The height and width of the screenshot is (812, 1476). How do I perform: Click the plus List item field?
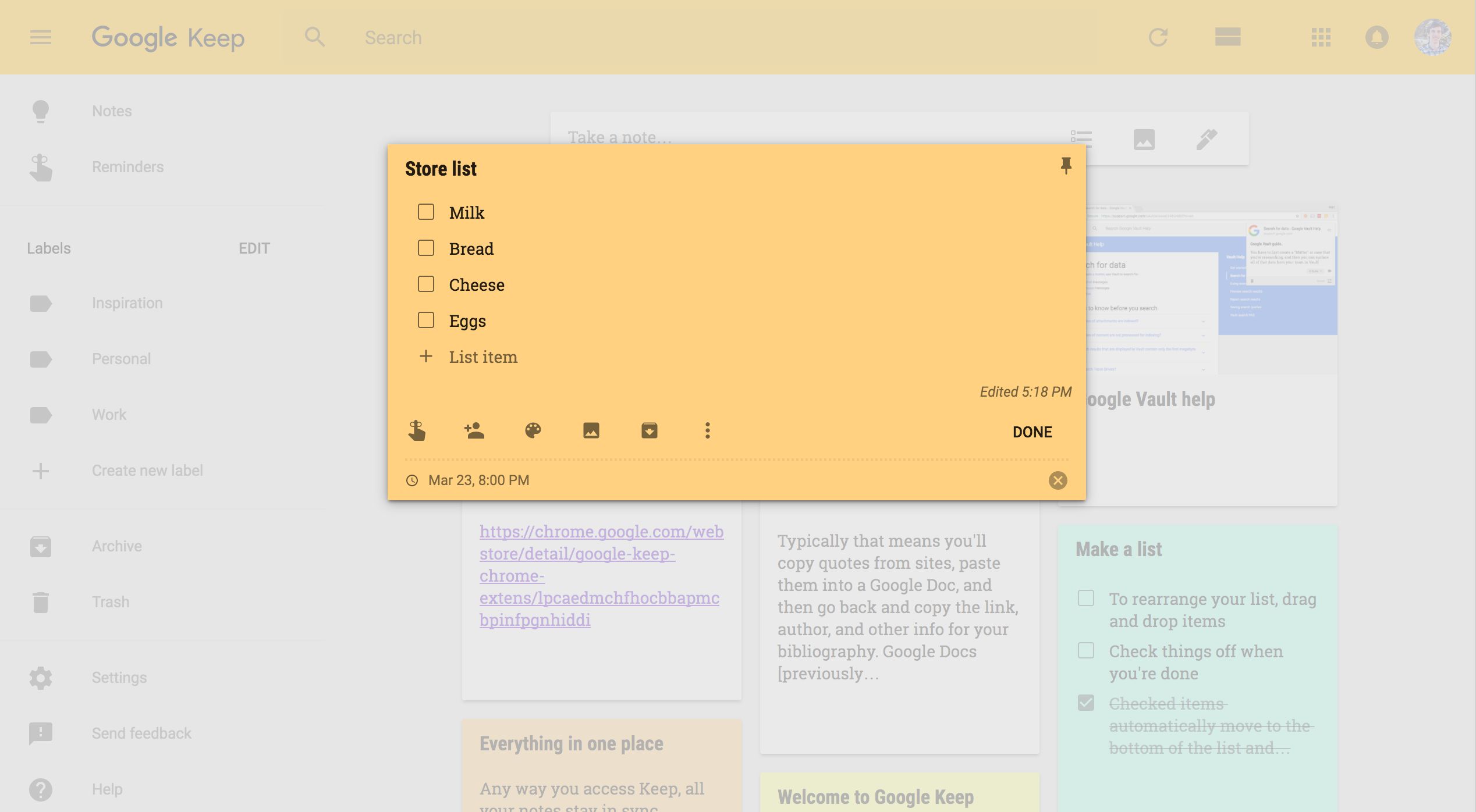[x=483, y=357]
